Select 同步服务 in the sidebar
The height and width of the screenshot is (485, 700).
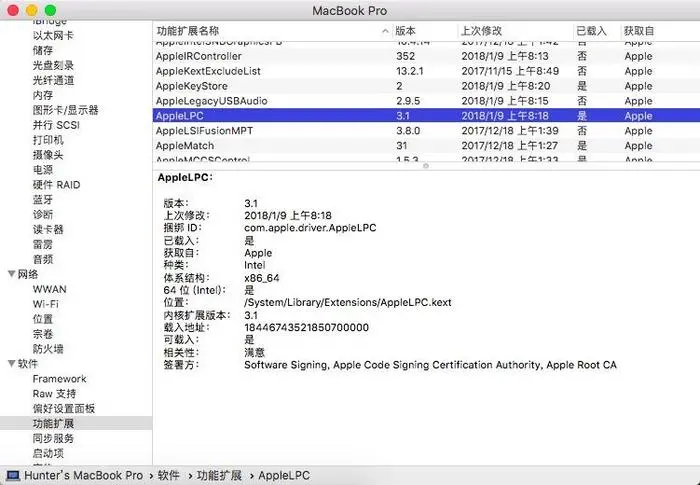pyautogui.click(x=53, y=438)
